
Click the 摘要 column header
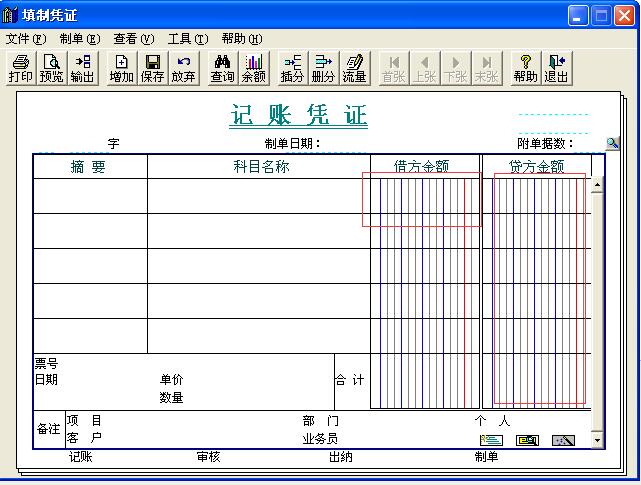88,167
